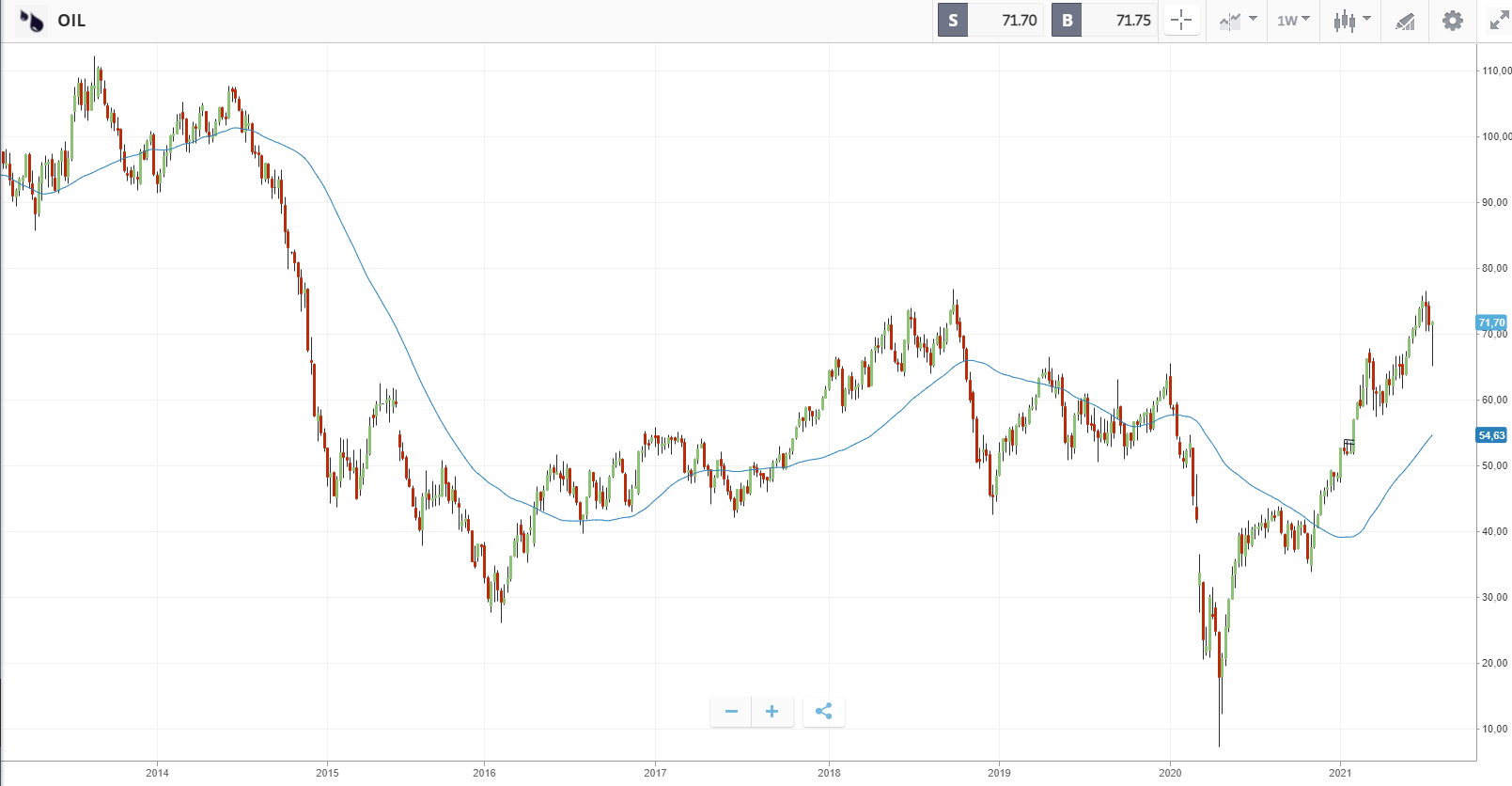The image size is (1512, 786).
Task: Expand chart to full screen
Action: (x=1499, y=21)
